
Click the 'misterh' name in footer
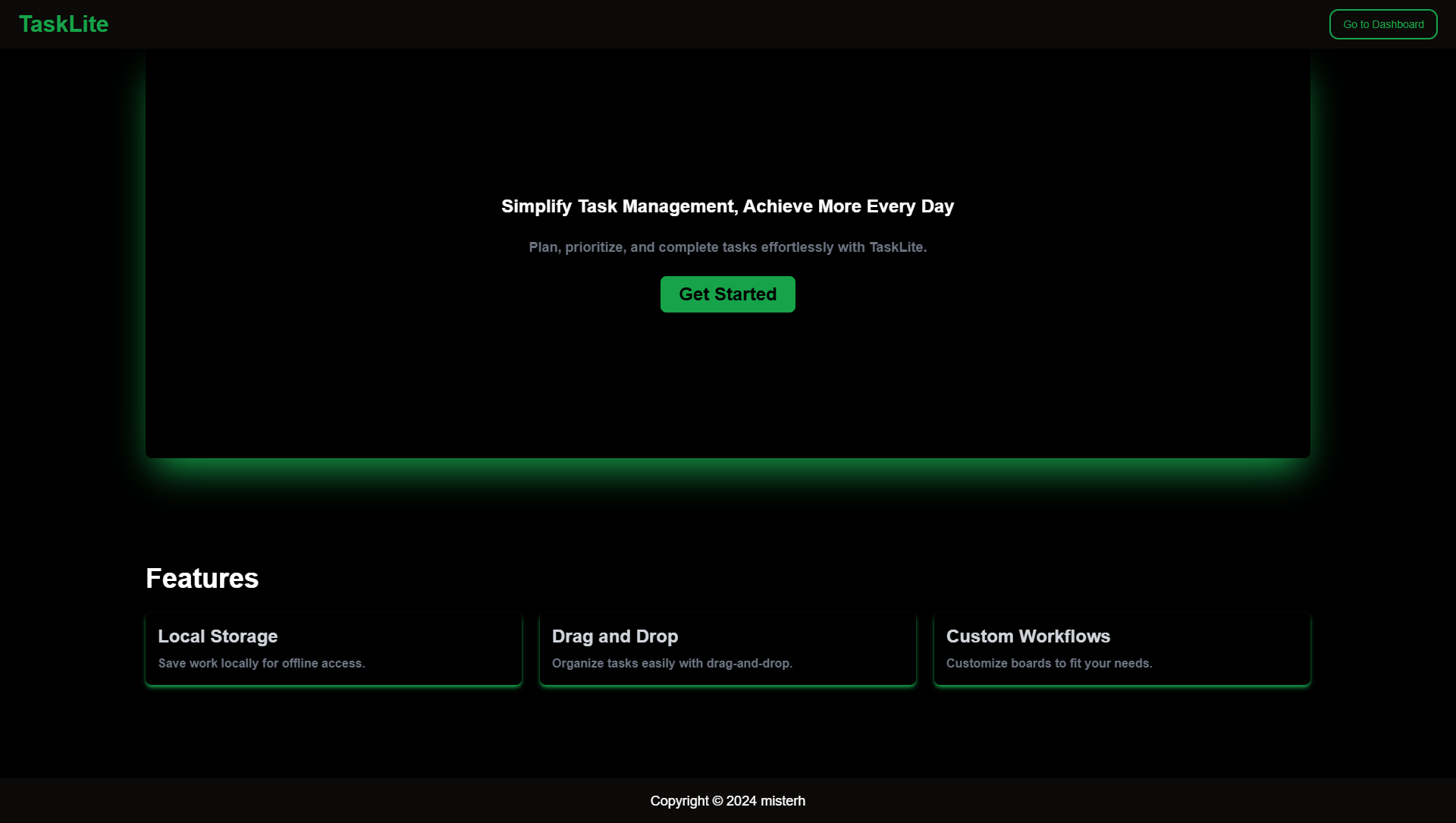tap(783, 801)
